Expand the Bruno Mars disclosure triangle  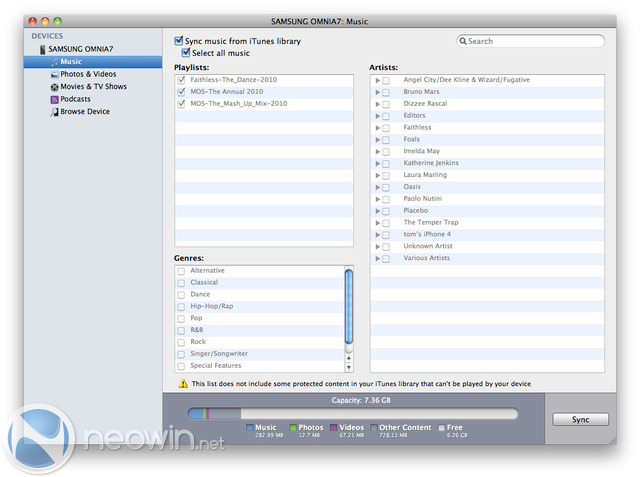378,92
